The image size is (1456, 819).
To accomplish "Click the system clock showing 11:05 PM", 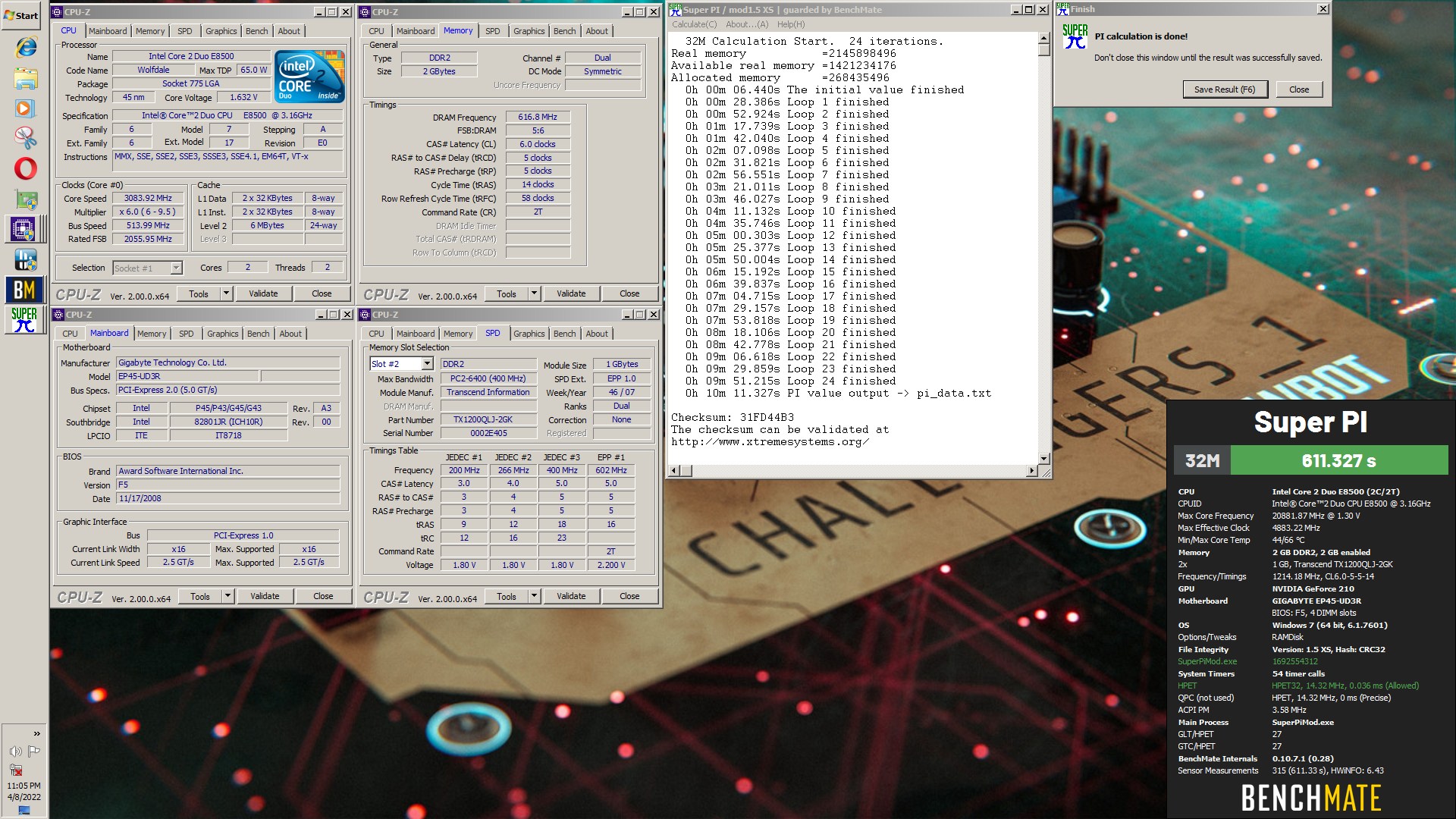I will (24, 786).
